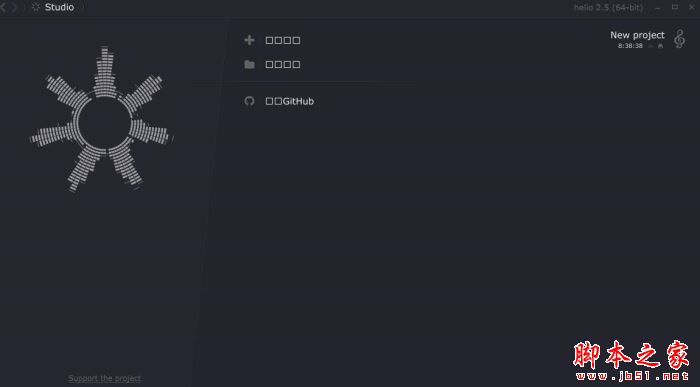The height and width of the screenshot is (387, 700).
Task: Select the menu text next to plus icon
Action: [283, 40]
